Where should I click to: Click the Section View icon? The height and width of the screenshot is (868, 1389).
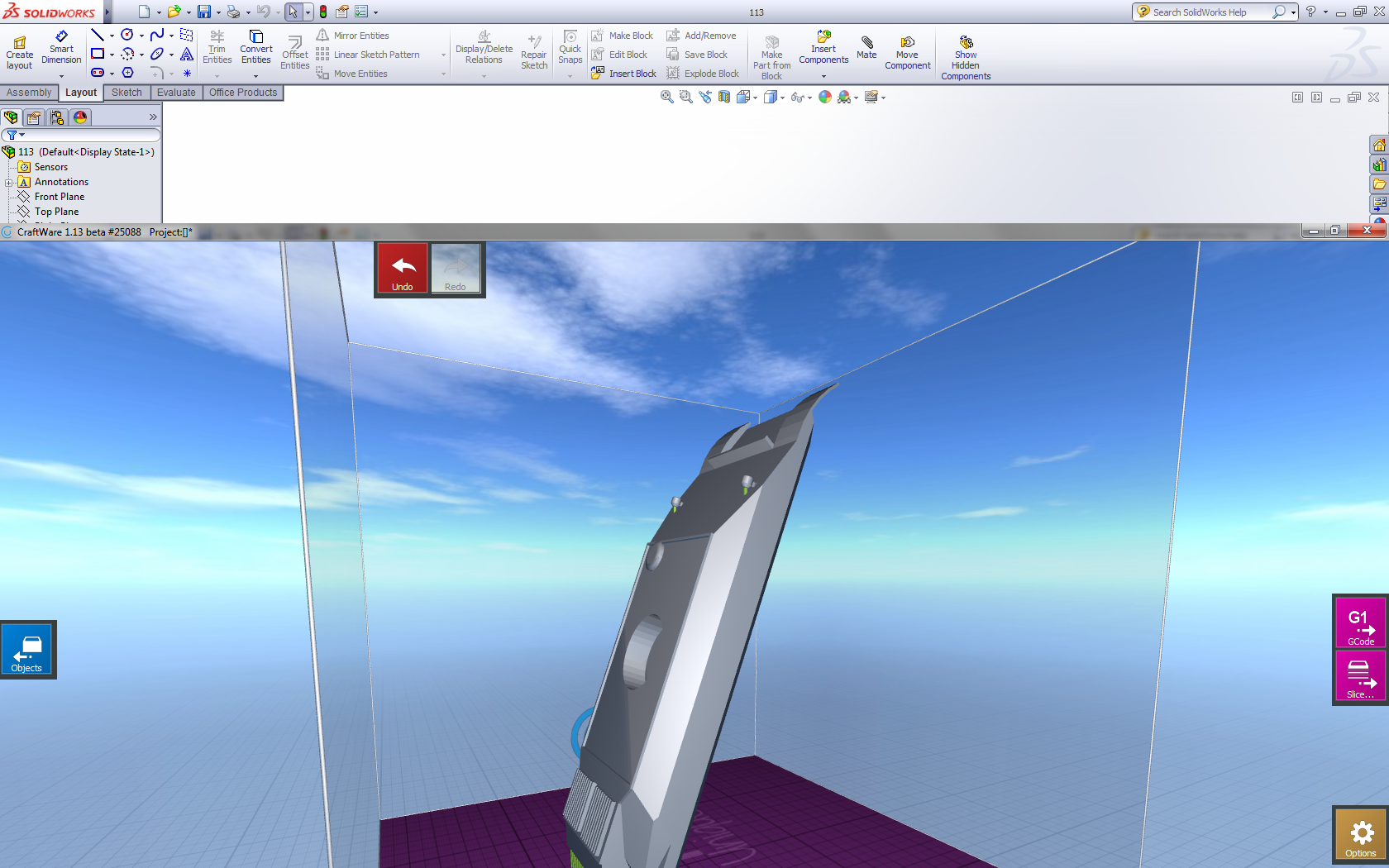pos(724,97)
